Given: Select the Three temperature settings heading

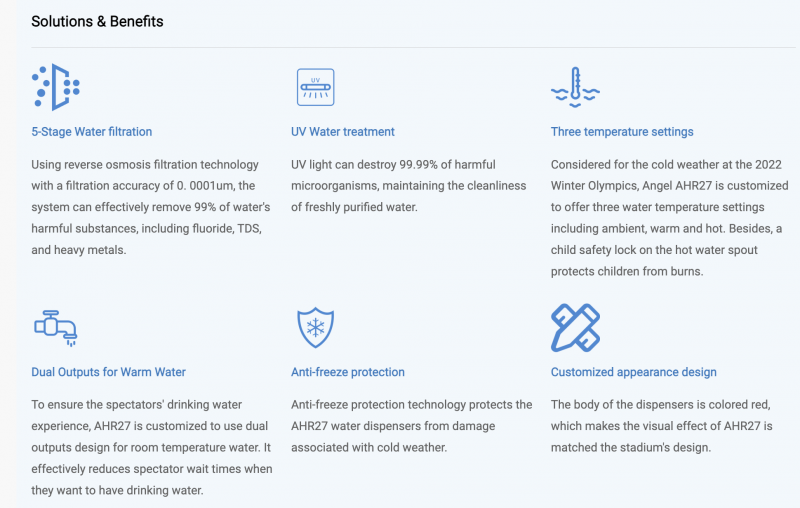Looking at the screenshot, I should pos(622,132).
